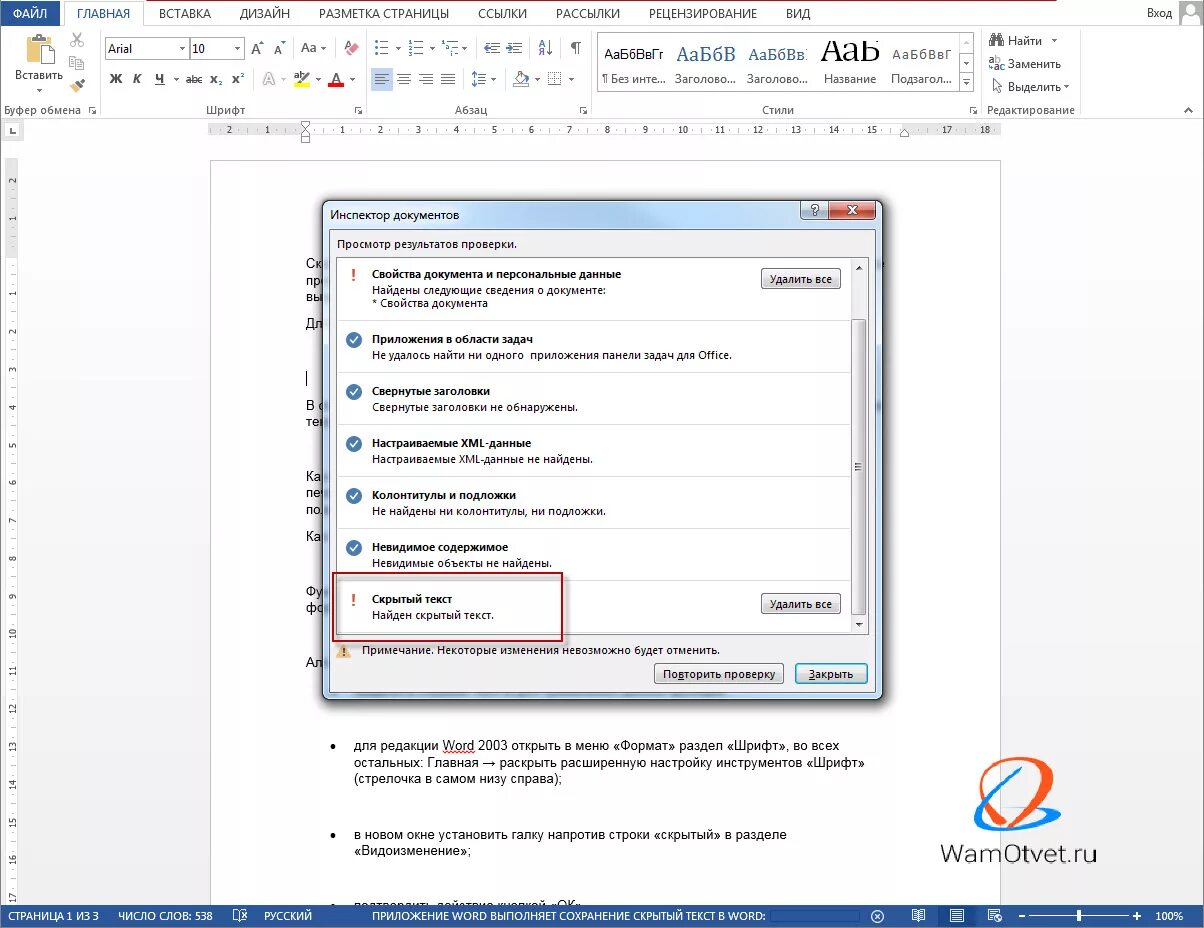Click the borders grid icon

coord(553,79)
